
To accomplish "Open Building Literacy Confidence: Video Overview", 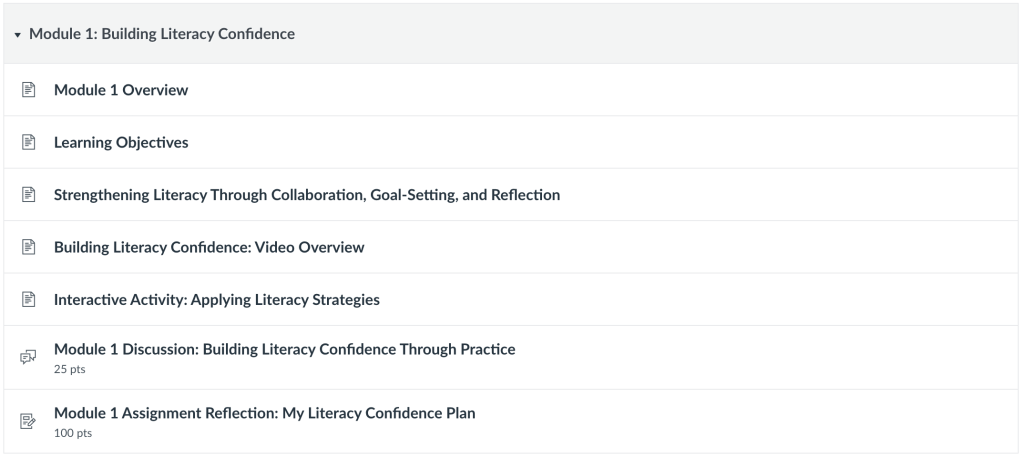I will [209, 246].
